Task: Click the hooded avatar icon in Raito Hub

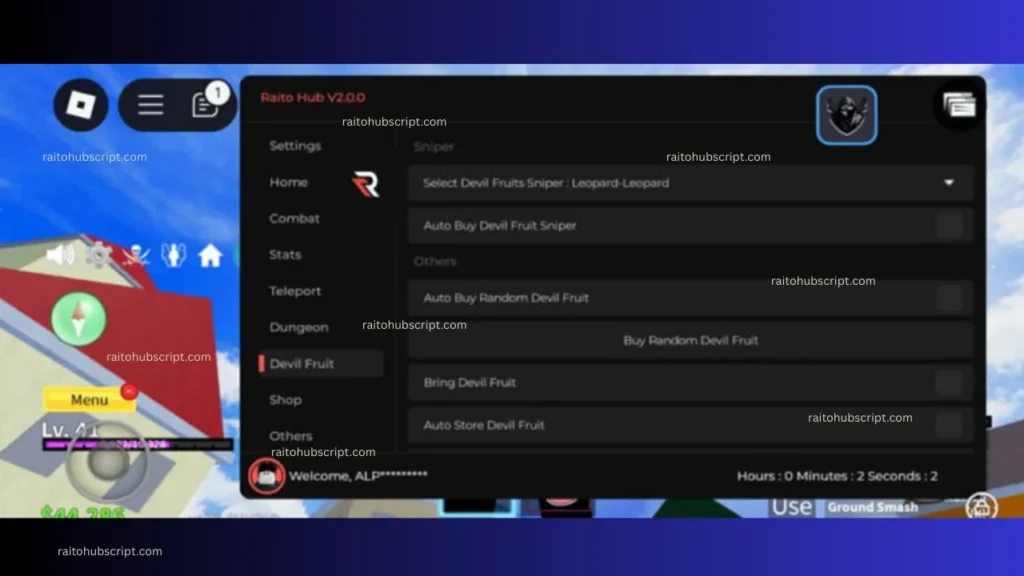Action: (846, 115)
